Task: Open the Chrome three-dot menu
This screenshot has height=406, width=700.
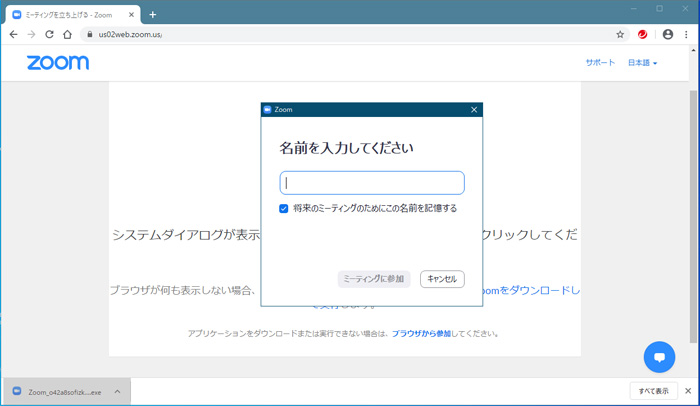Action: (x=686, y=34)
